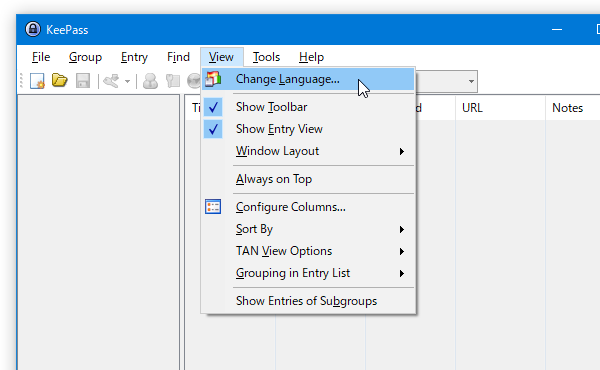
Task: Click the Add Entry key icon
Action: click(111, 81)
